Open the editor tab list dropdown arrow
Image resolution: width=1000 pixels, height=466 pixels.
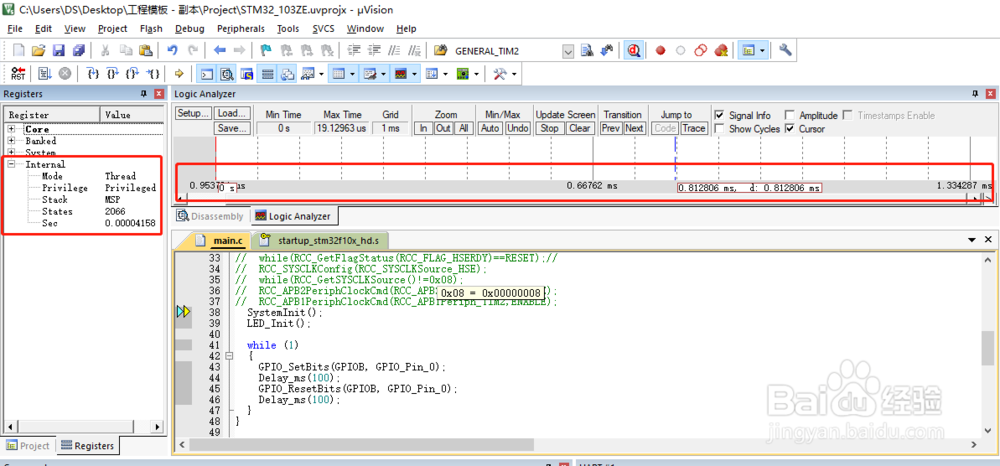pos(972,240)
